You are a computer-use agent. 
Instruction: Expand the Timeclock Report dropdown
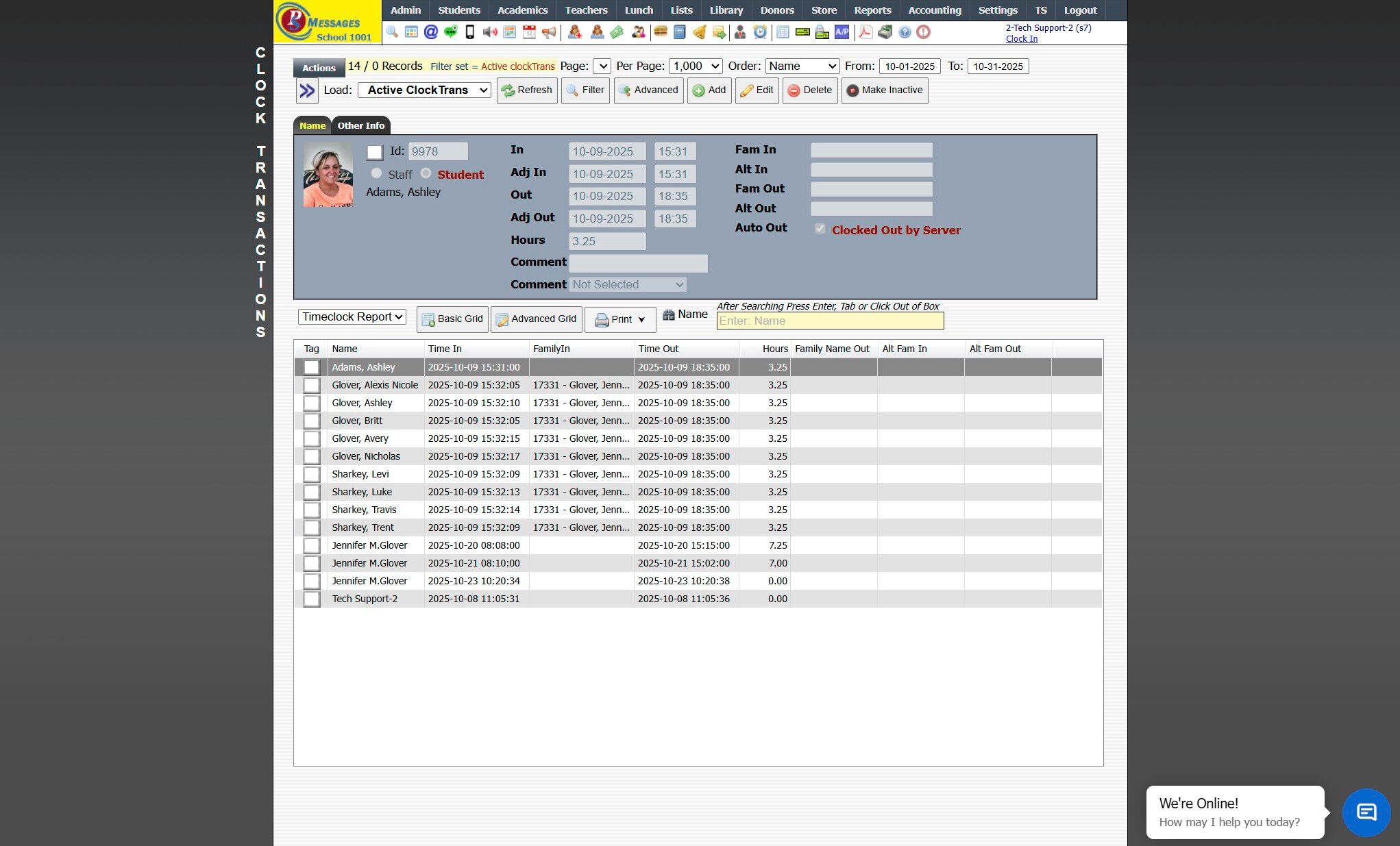tap(352, 317)
